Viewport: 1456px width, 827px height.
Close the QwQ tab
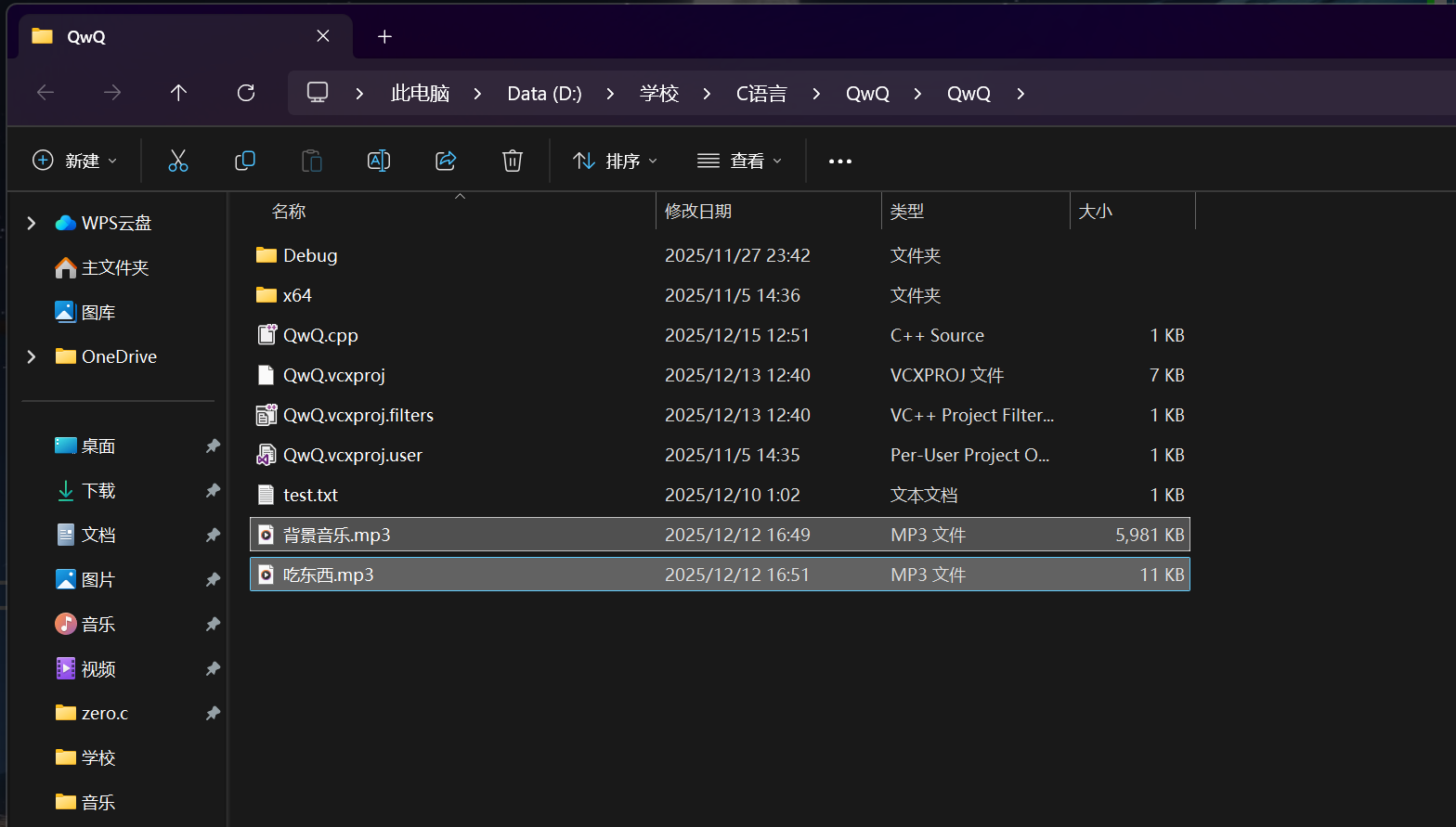[323, 36]
